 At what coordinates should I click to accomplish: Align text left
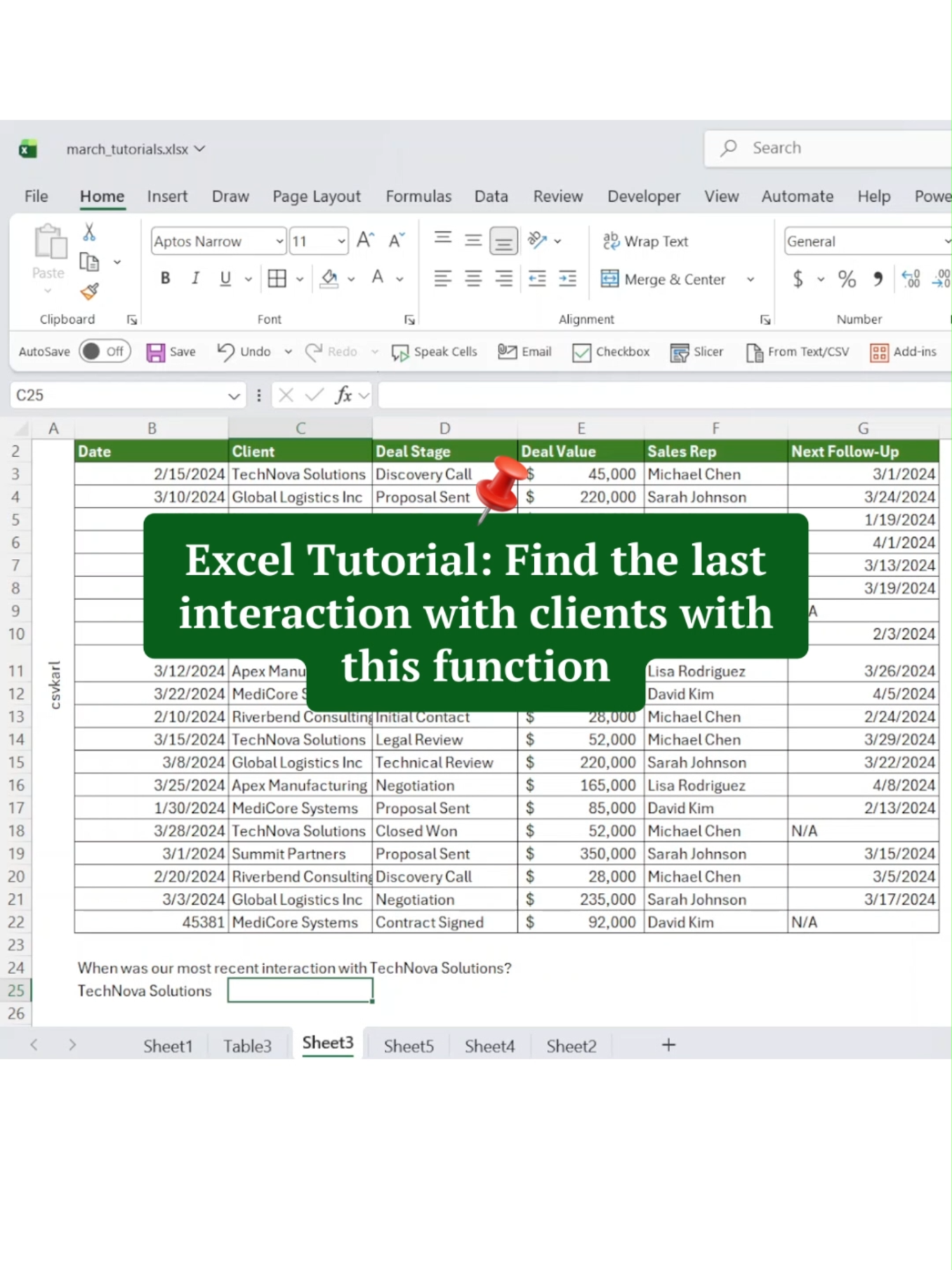tap(442, 278)
